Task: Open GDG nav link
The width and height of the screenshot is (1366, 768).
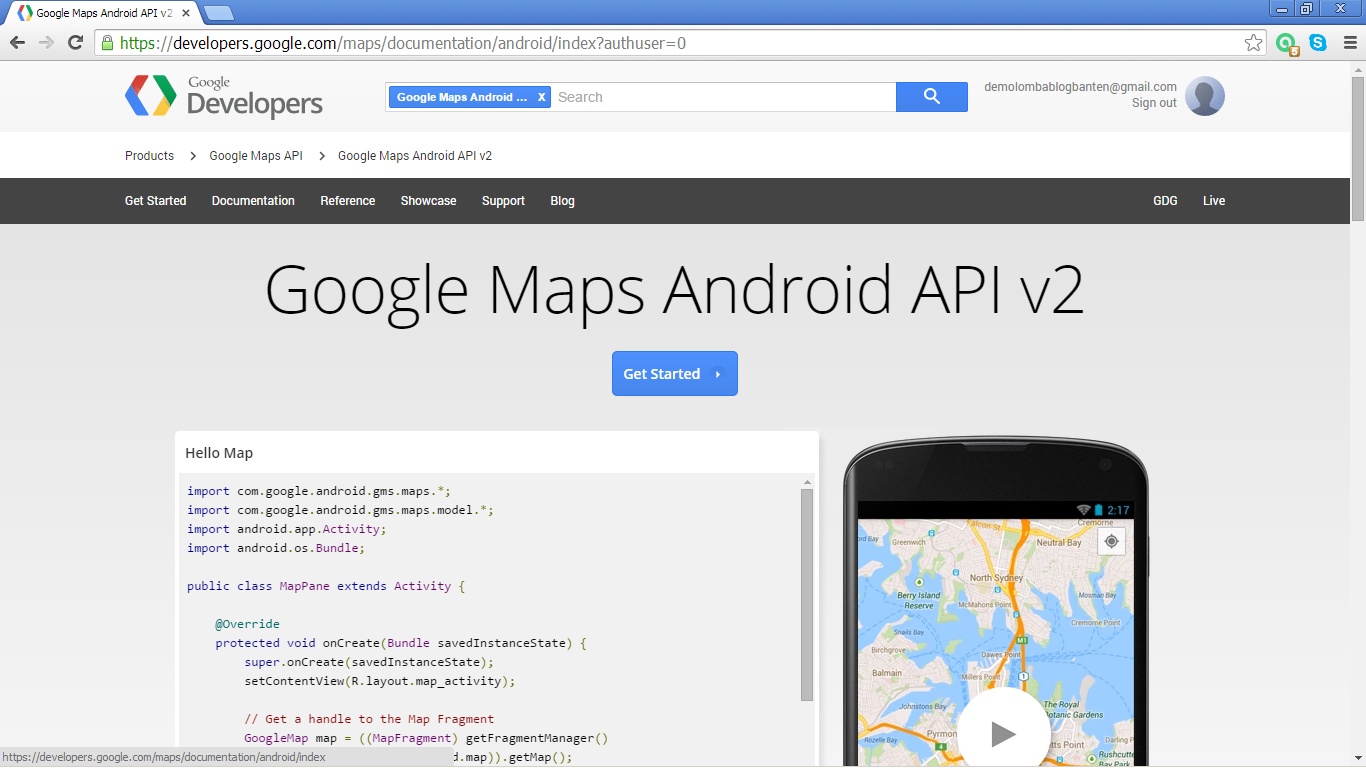Action: (1165, 201)
